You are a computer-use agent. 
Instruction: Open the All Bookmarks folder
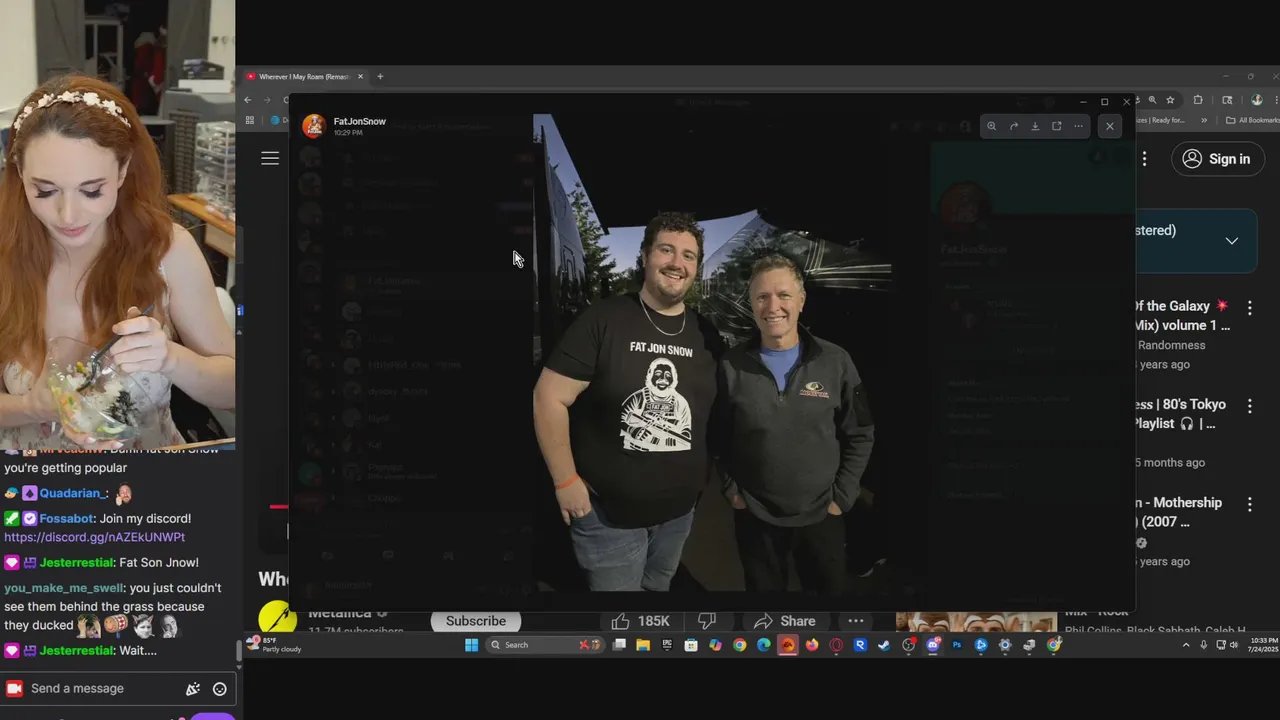(x=1253, y=120)
